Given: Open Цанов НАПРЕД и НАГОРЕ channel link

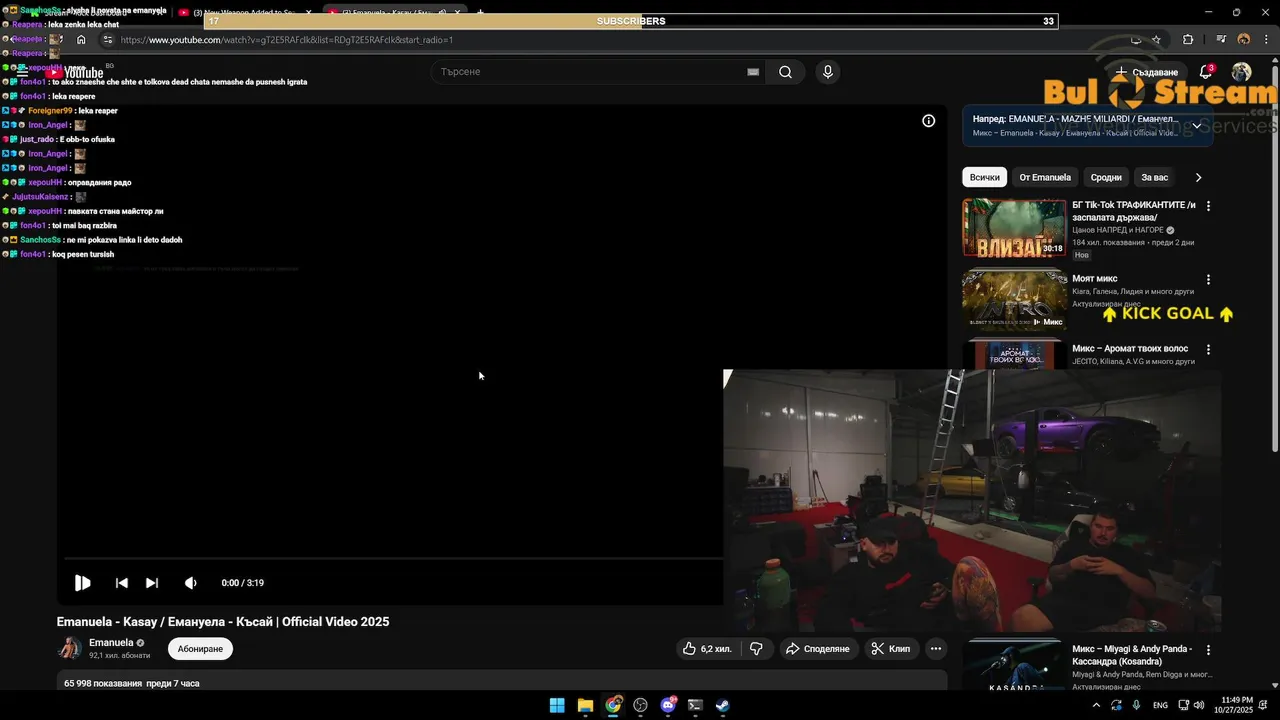Looking at the screenshot, I should pyautogui.click(x=1118, y=230).
